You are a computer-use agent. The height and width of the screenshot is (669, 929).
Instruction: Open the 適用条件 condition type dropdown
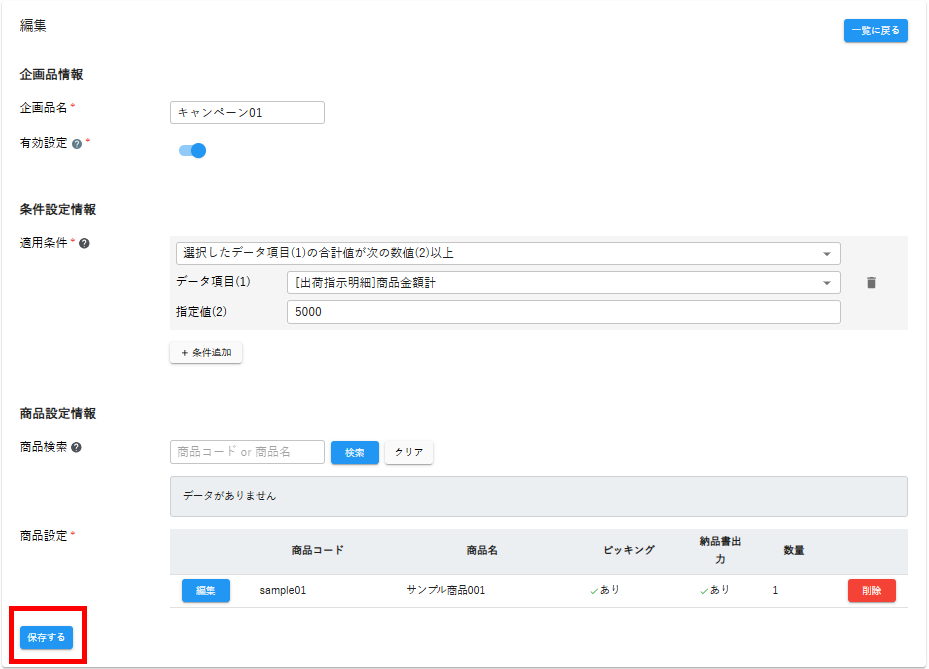(x=507, y=253)
